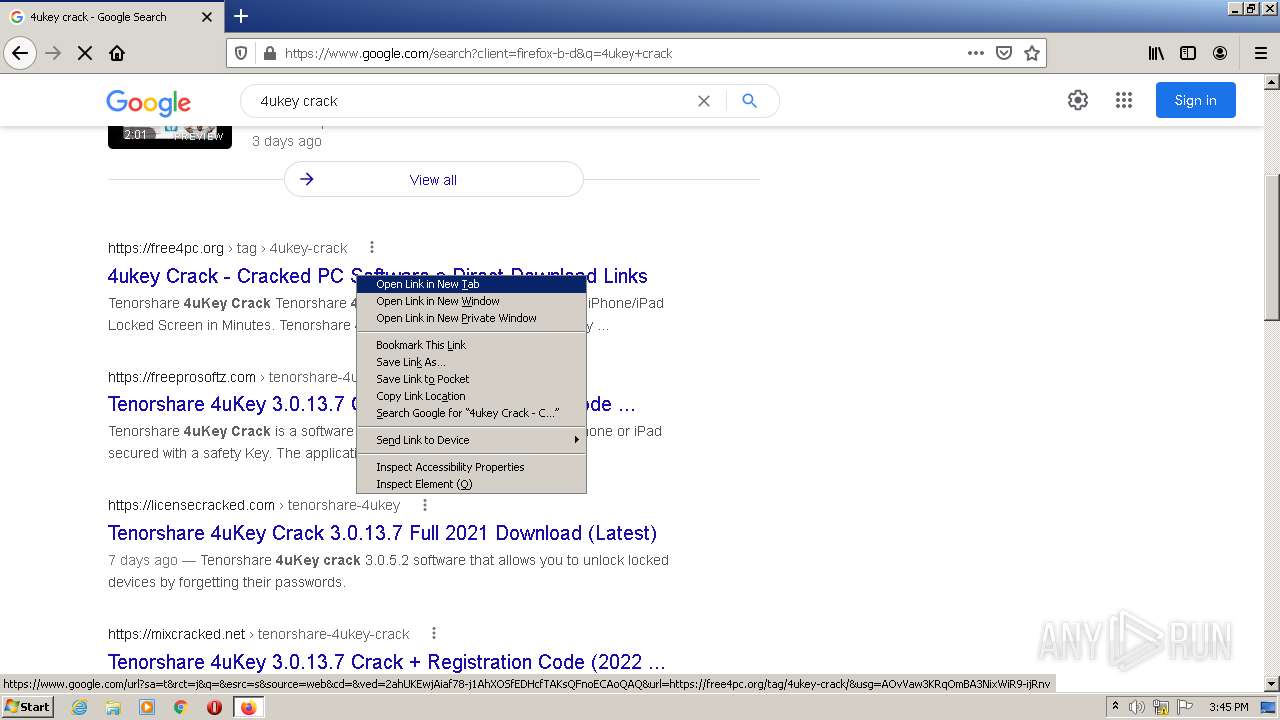Select Open Link in New Private Window
Screen dimensions: 1280x720
[x=471, y=318]
